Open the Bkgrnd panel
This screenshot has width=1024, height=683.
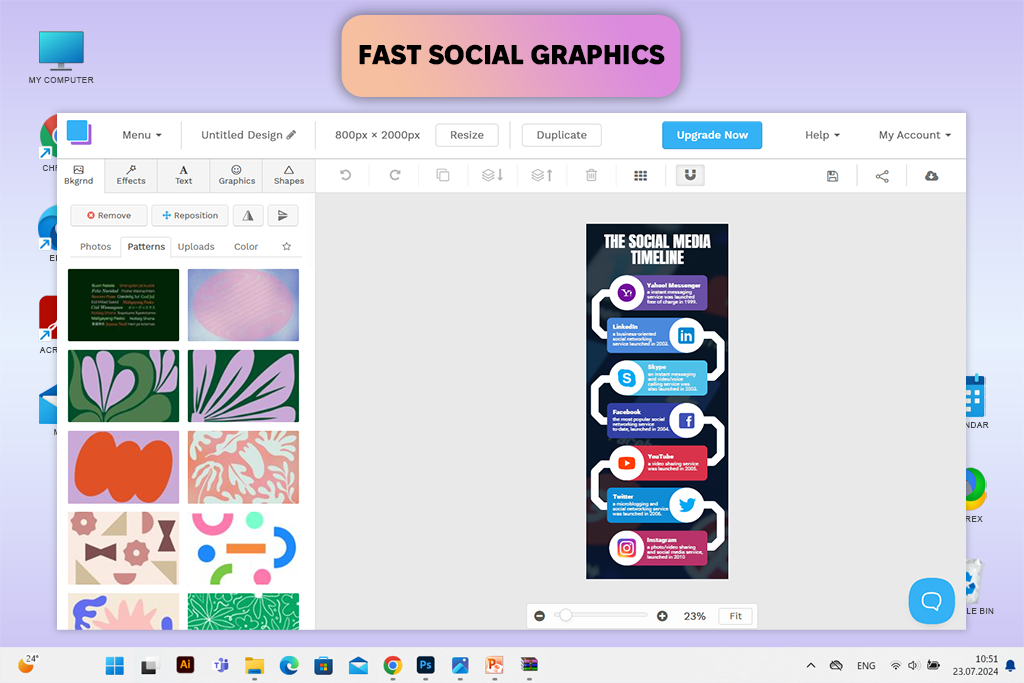point(79,175)
